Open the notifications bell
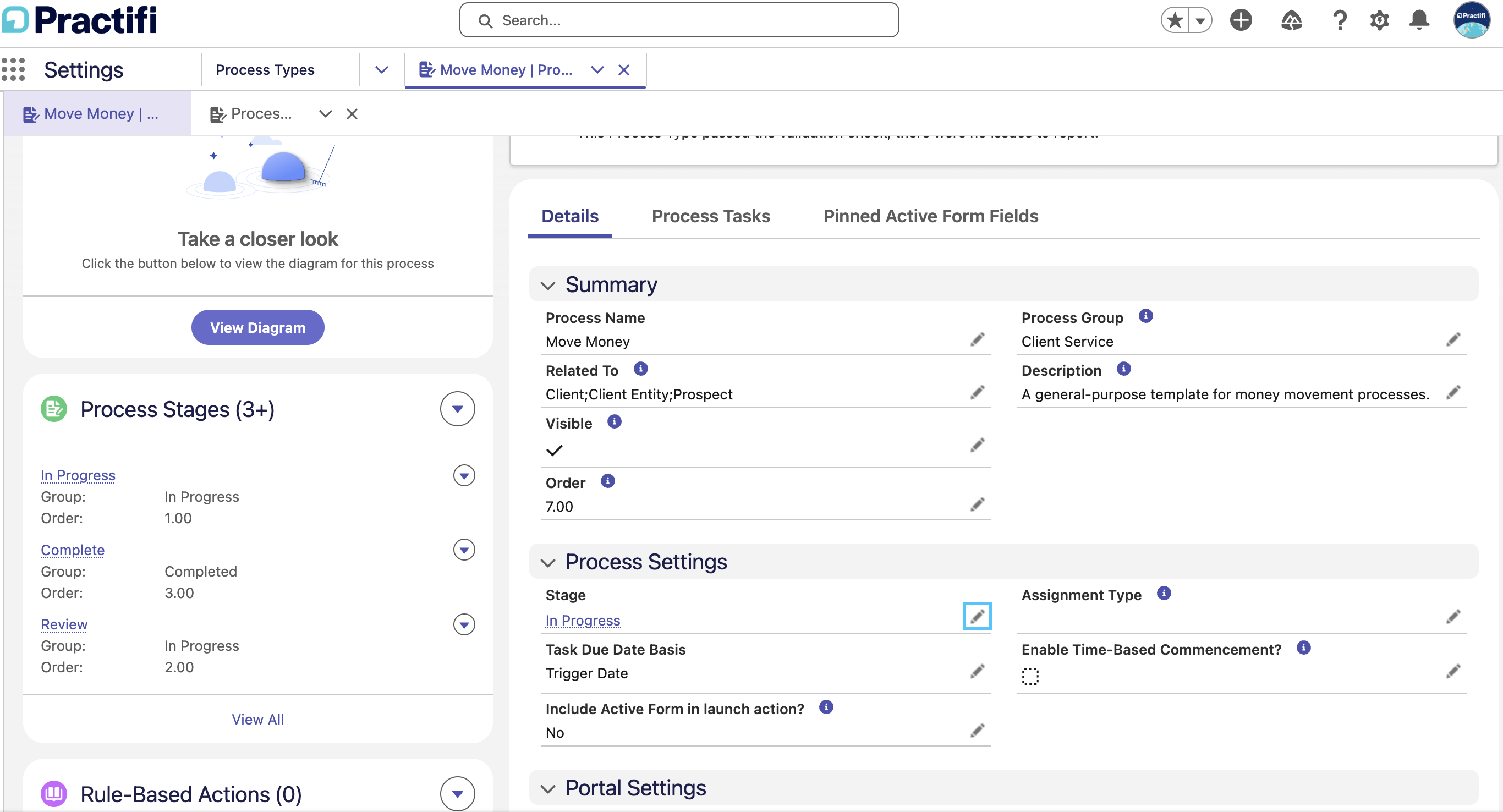The width and height of the screenshot is (1503, 812). tap(1419, 20)
